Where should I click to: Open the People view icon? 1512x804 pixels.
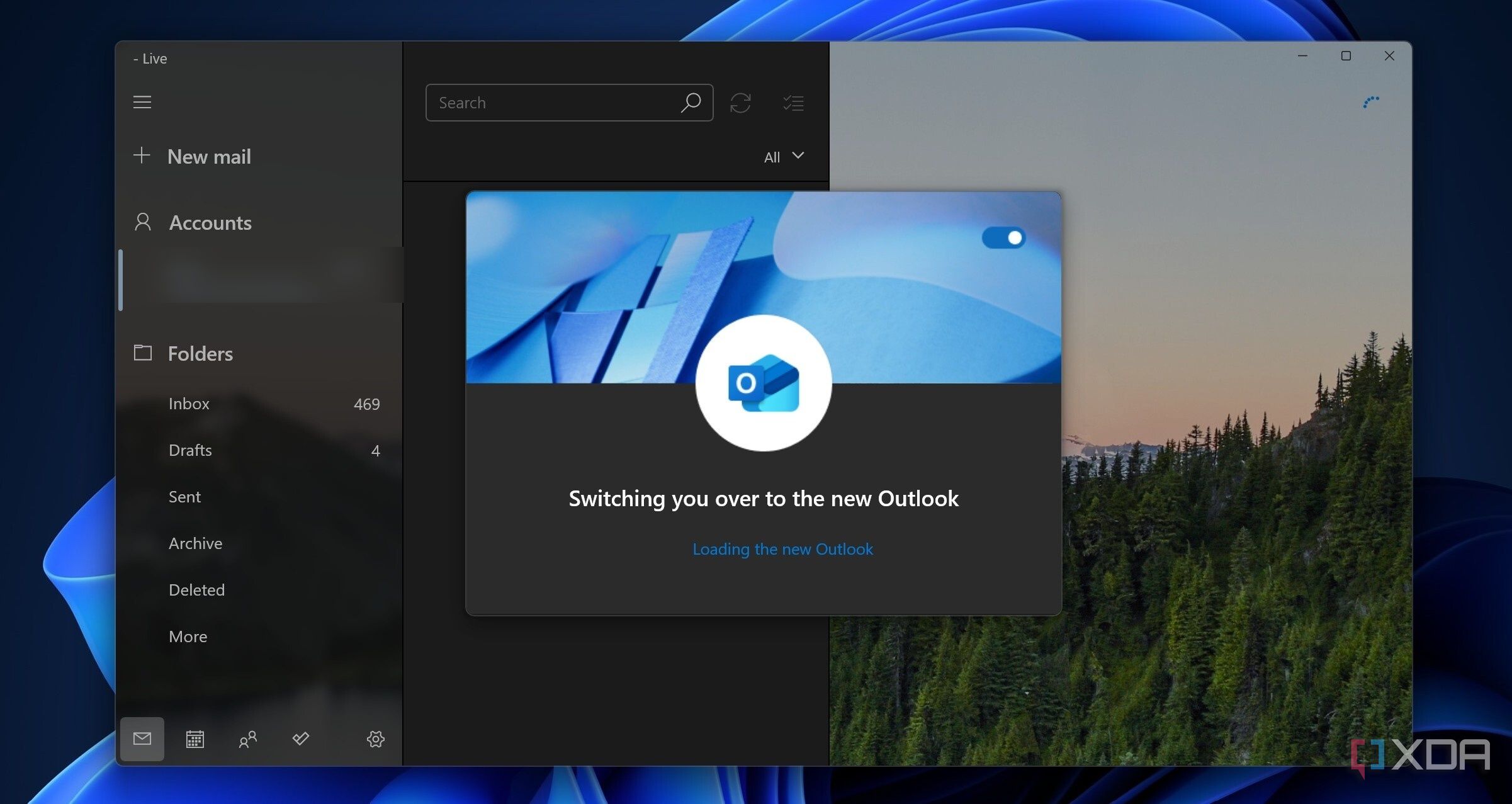248,740
